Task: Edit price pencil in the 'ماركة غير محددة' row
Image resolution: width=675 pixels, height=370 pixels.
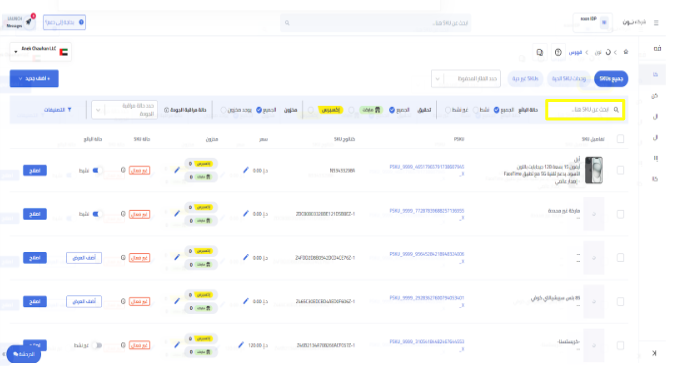Action: coord(245,214)
